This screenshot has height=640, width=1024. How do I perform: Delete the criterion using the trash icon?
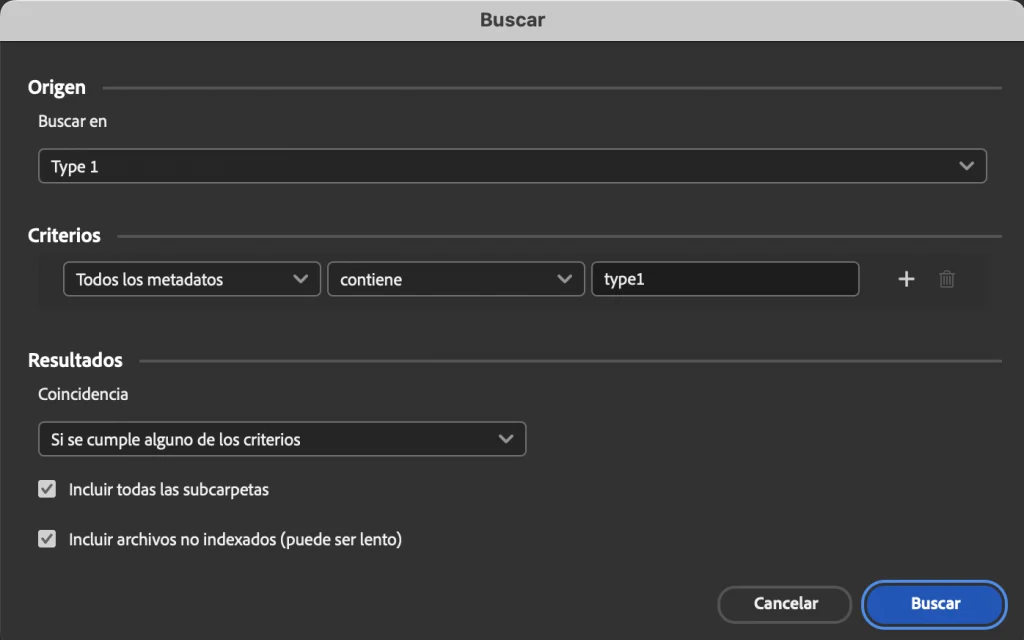(x=946, y=280)
